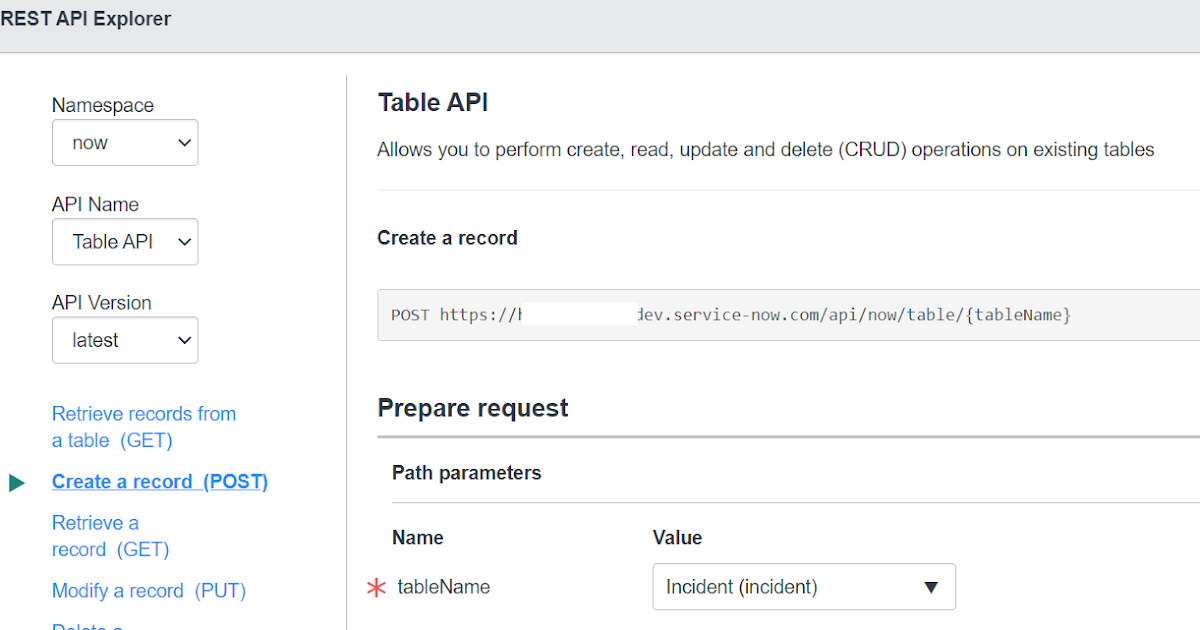Click the red required asterisk beside tableName
The image size is (1200, 630).
(x=375, y=588)
